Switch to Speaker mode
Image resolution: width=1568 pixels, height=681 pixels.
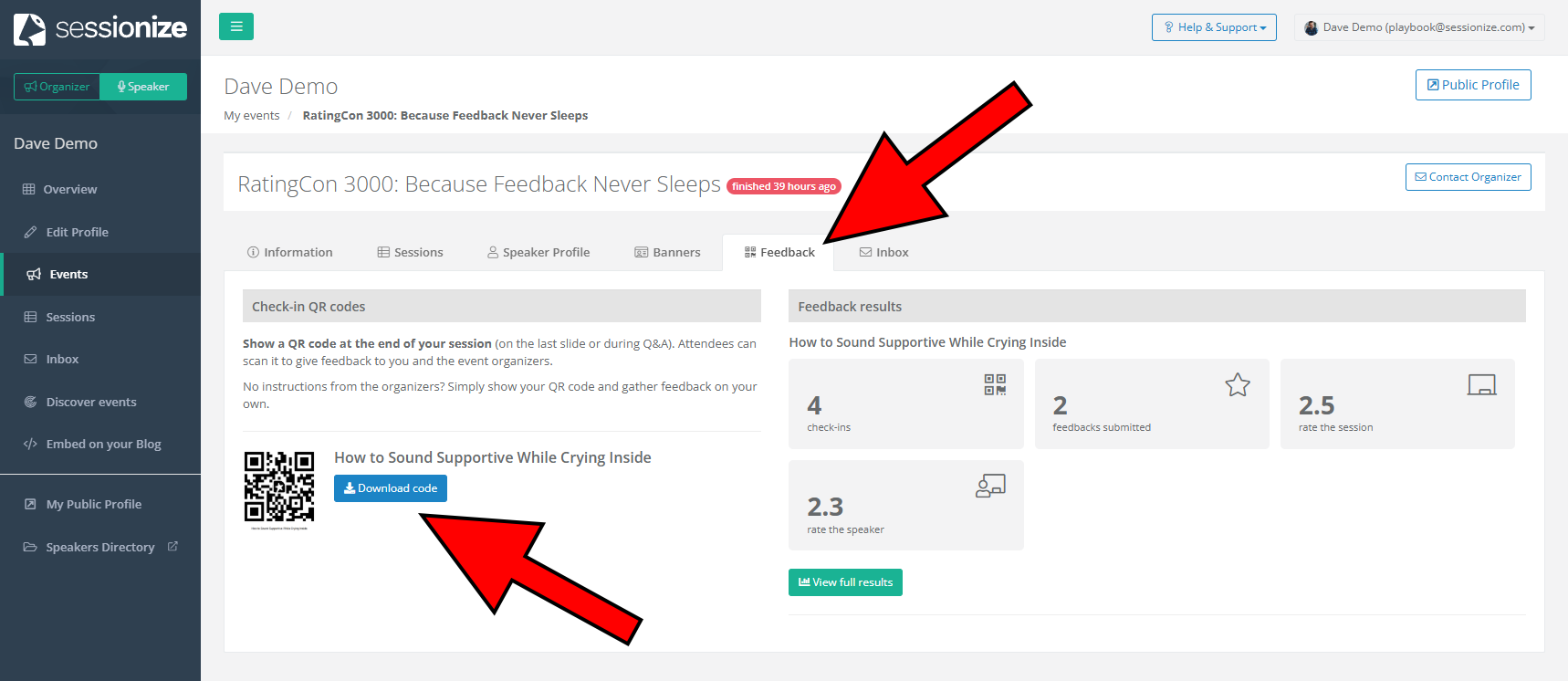coord(143,87)
